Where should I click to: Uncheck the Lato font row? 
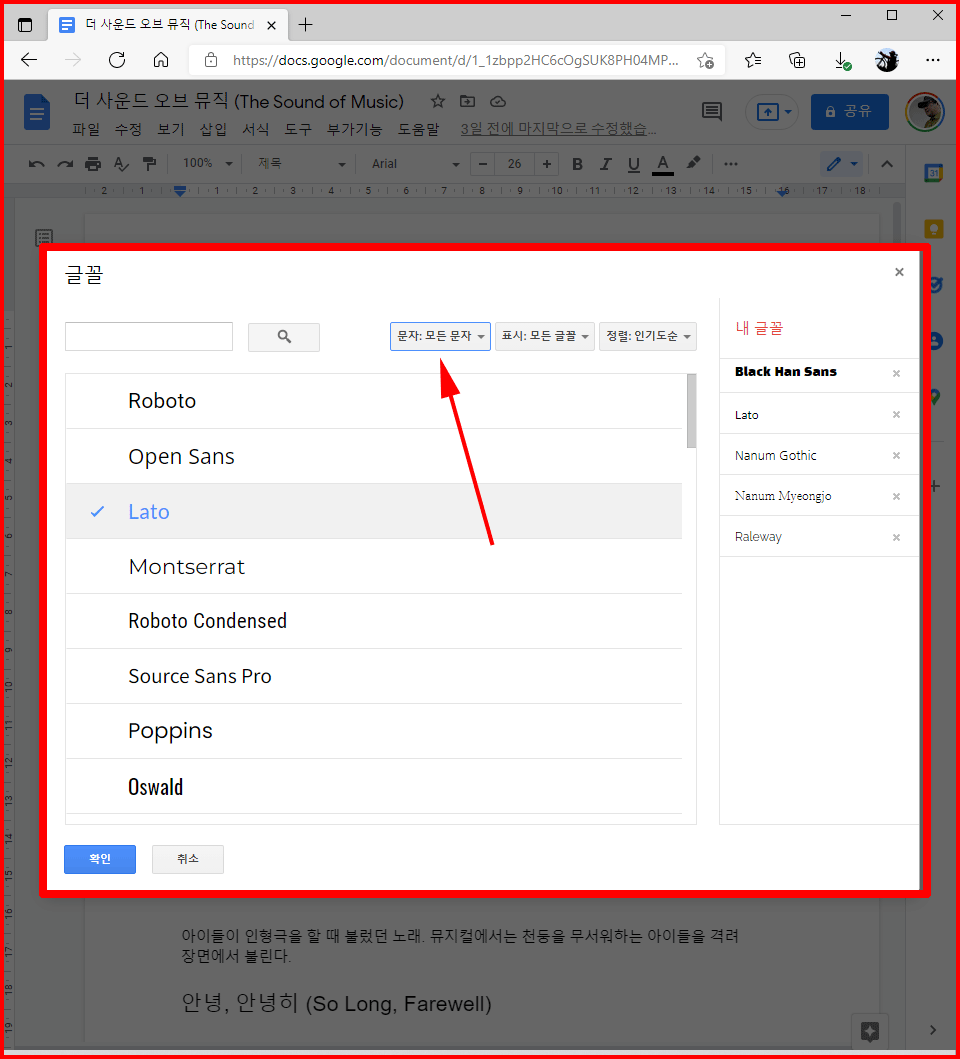click(374, 511)
